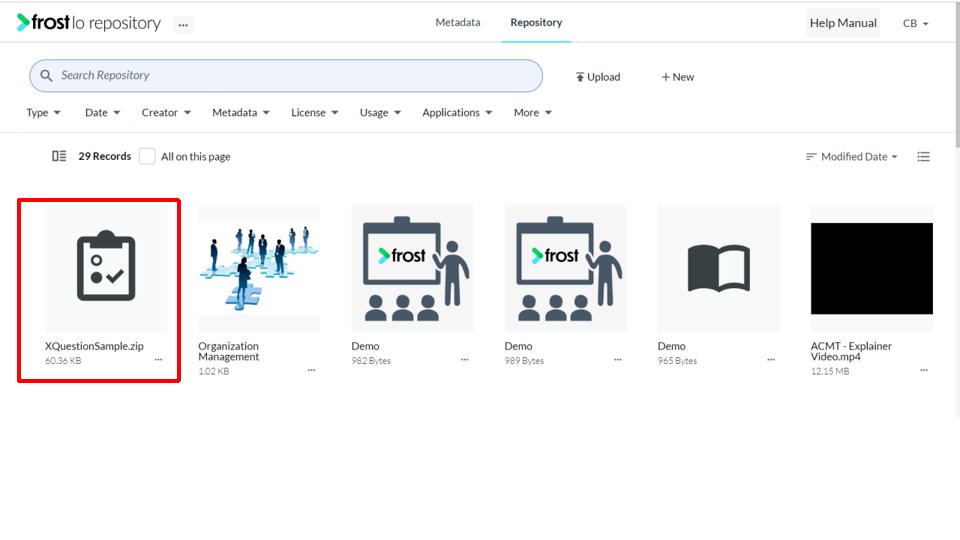This screenshot has width=960, height=540.
Task: Open the ellipsis menu beside repository title
Action: (183, 25)
